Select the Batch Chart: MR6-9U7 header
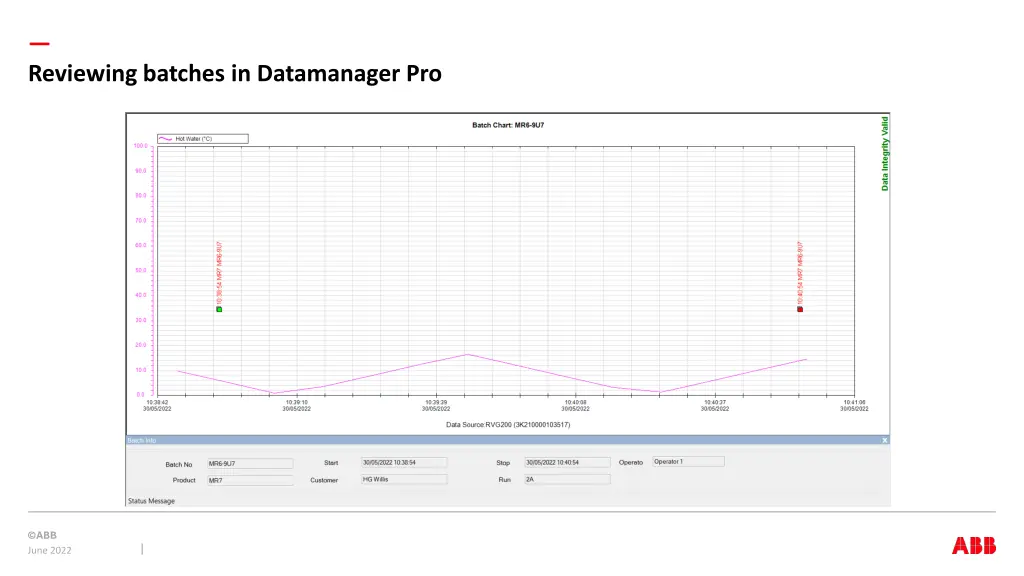This screenshot has width=1024, height=576. tap(508, 125)
